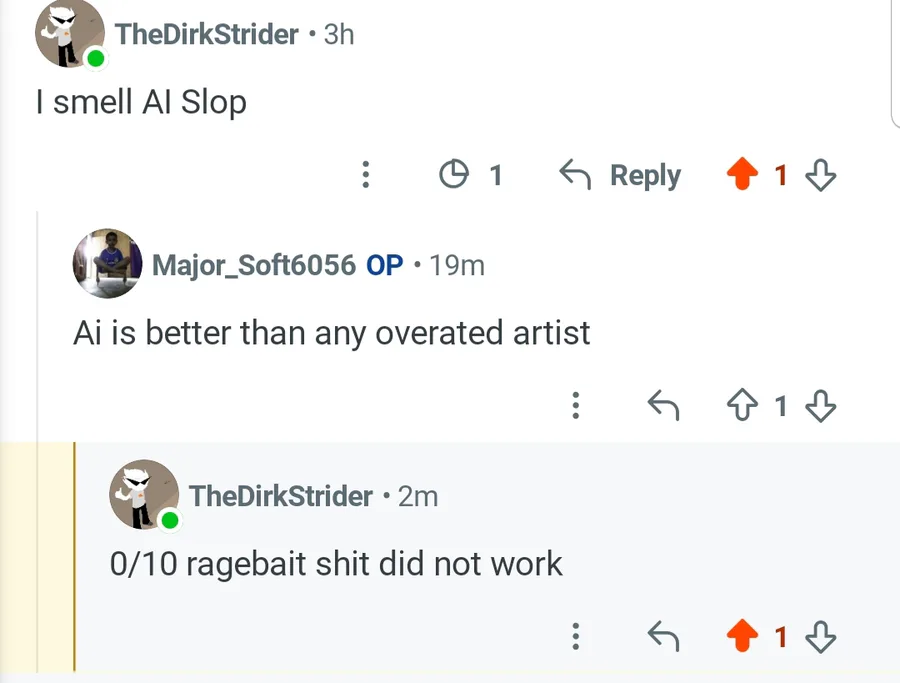The width and height of the screenshot is (900, 683).
Task: Open three-dot menu on ragebait comment
Action: click(575, 636)
